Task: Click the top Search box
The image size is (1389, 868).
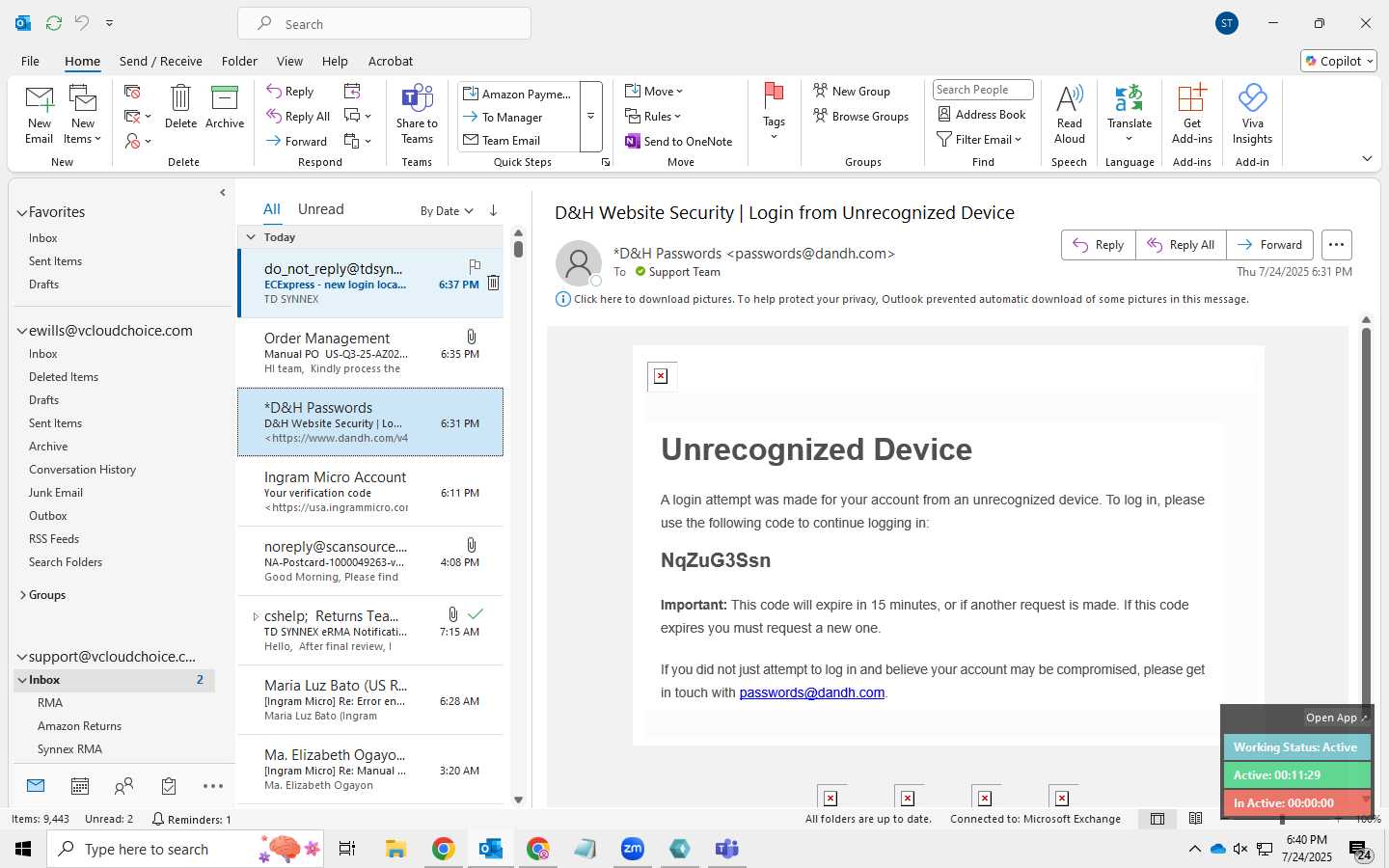Action: tap(384, 24)
